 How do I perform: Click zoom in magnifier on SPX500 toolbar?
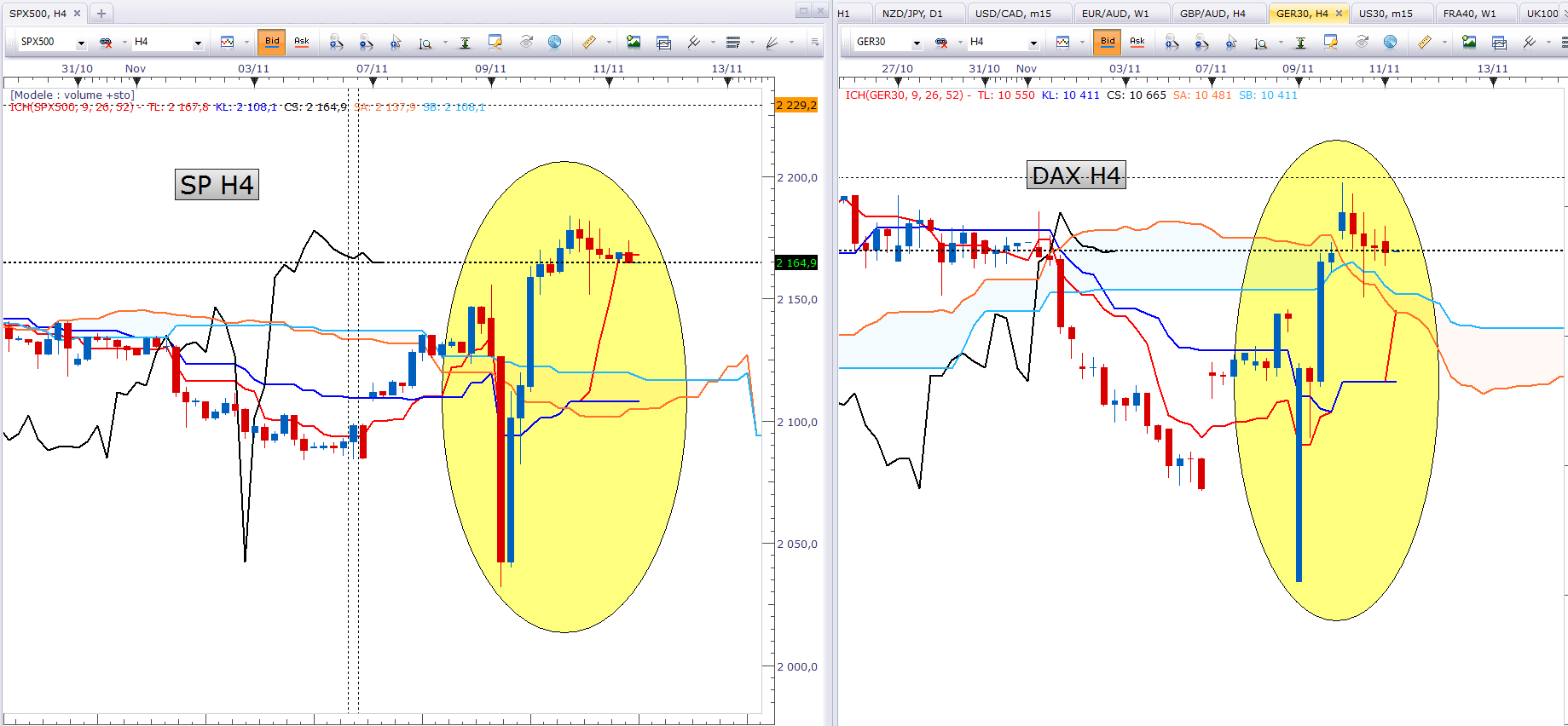click(x=337, y=42)
